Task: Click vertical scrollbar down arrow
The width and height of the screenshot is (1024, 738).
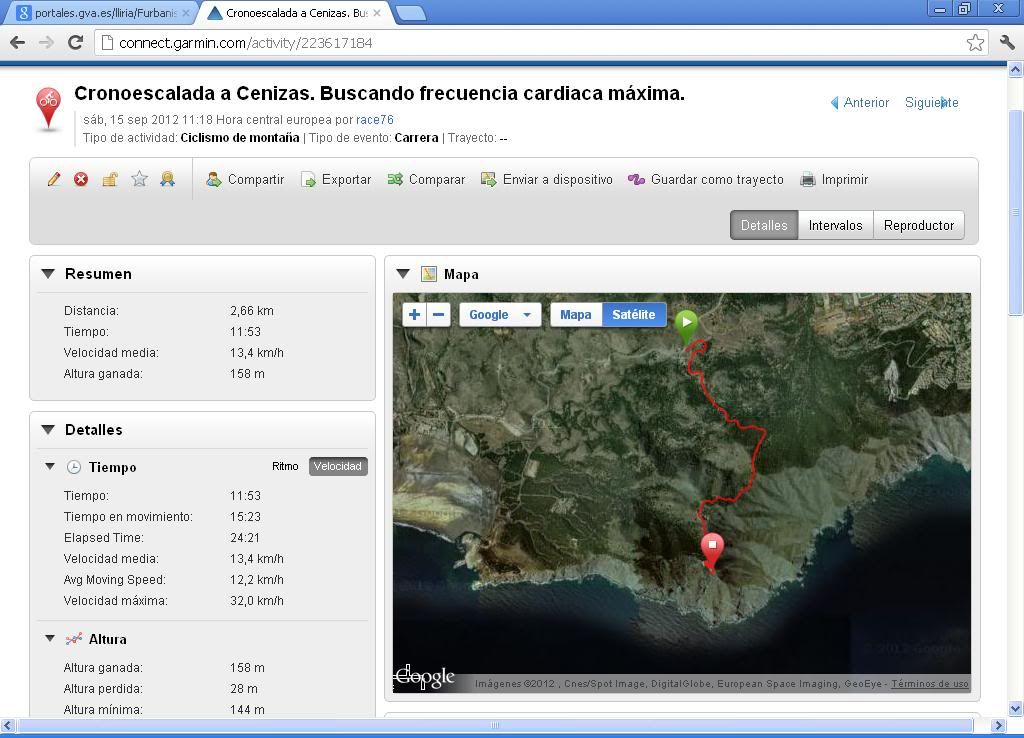Action: point(1016,708)
